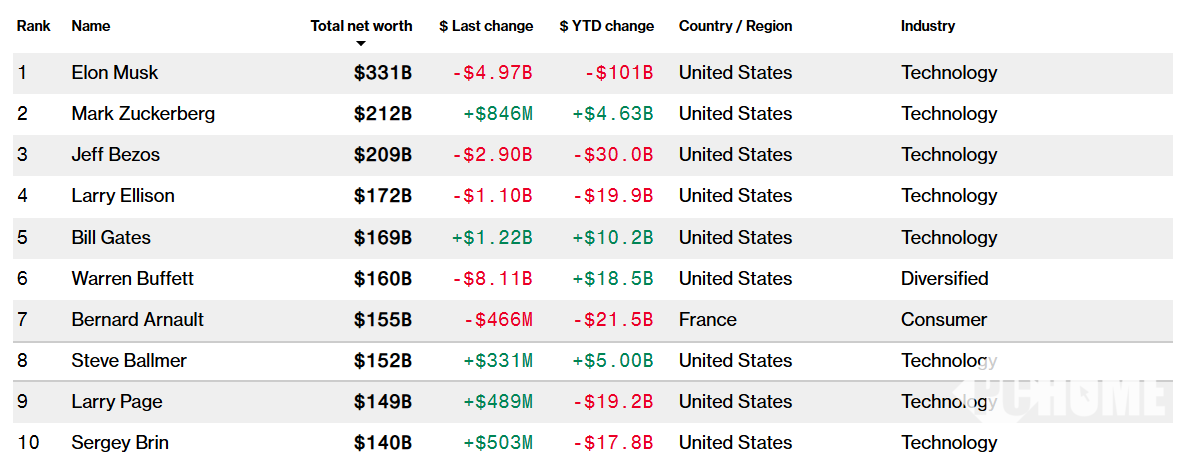Click the Industry column header

(927, 26)
